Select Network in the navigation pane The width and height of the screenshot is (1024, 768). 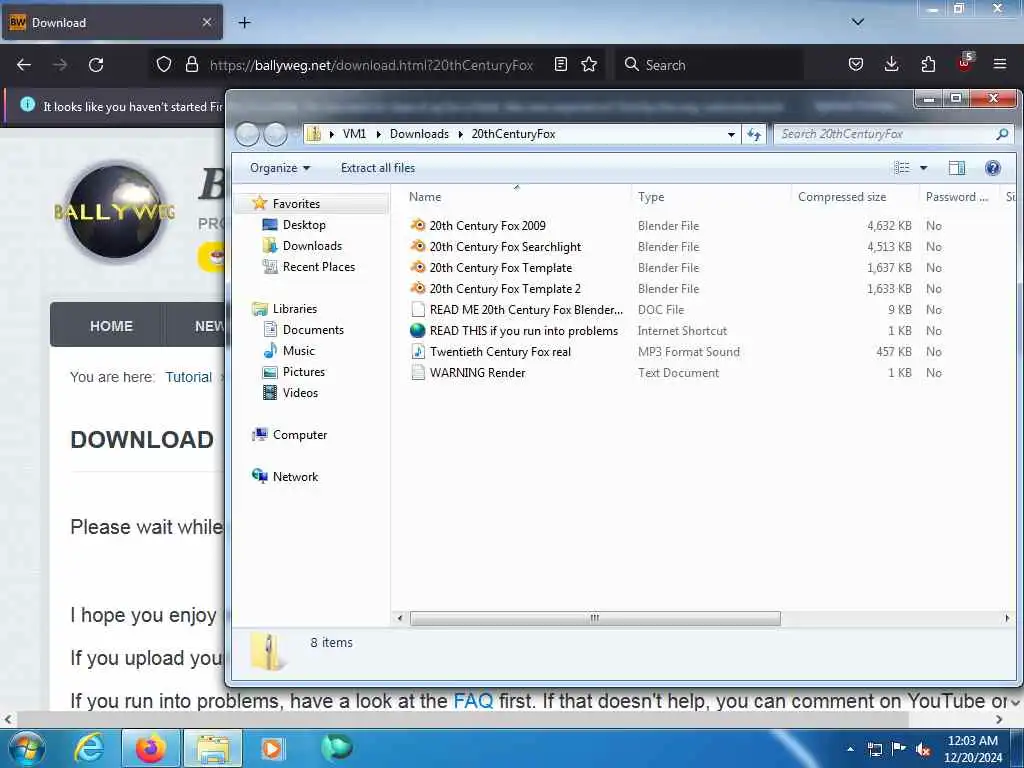click(x=295, y=477)
